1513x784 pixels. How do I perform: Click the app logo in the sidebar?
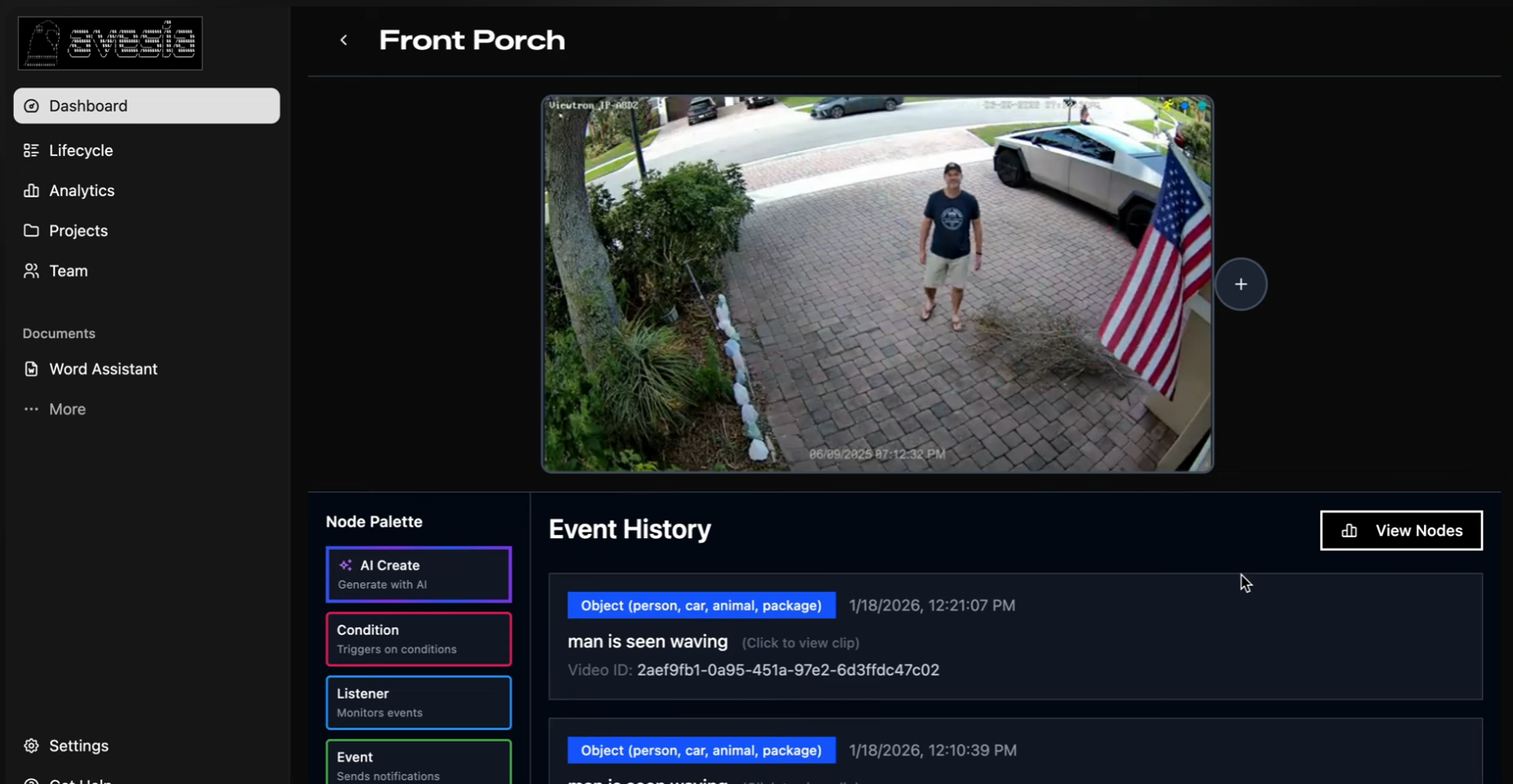coord(110,43)
